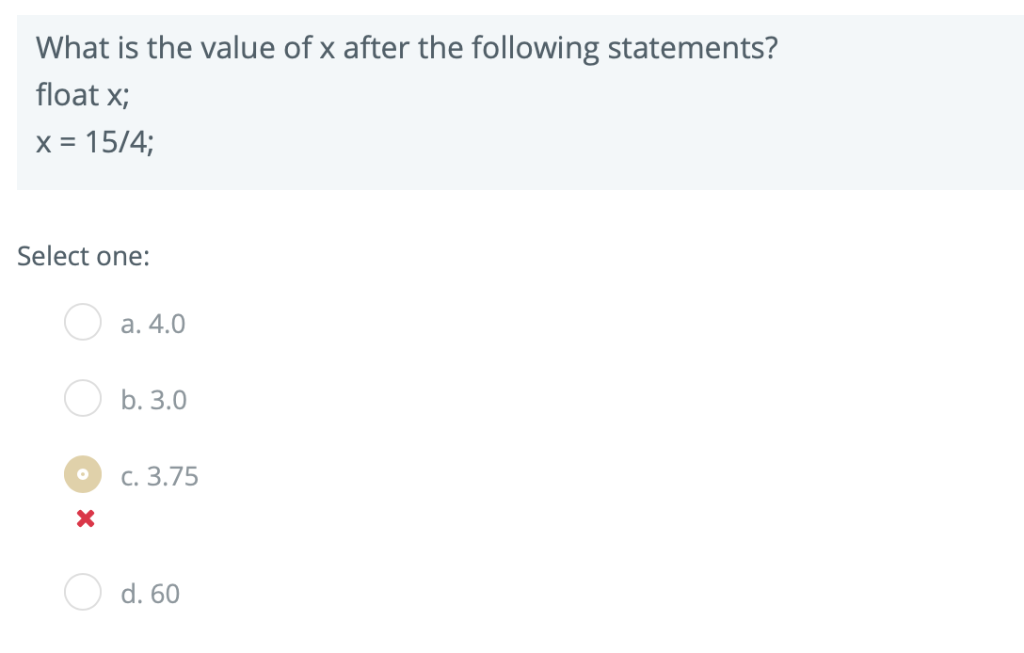The image size is (1024, 653).
Task: Click the answer label 'd. 60'
Action: [150, 593]
